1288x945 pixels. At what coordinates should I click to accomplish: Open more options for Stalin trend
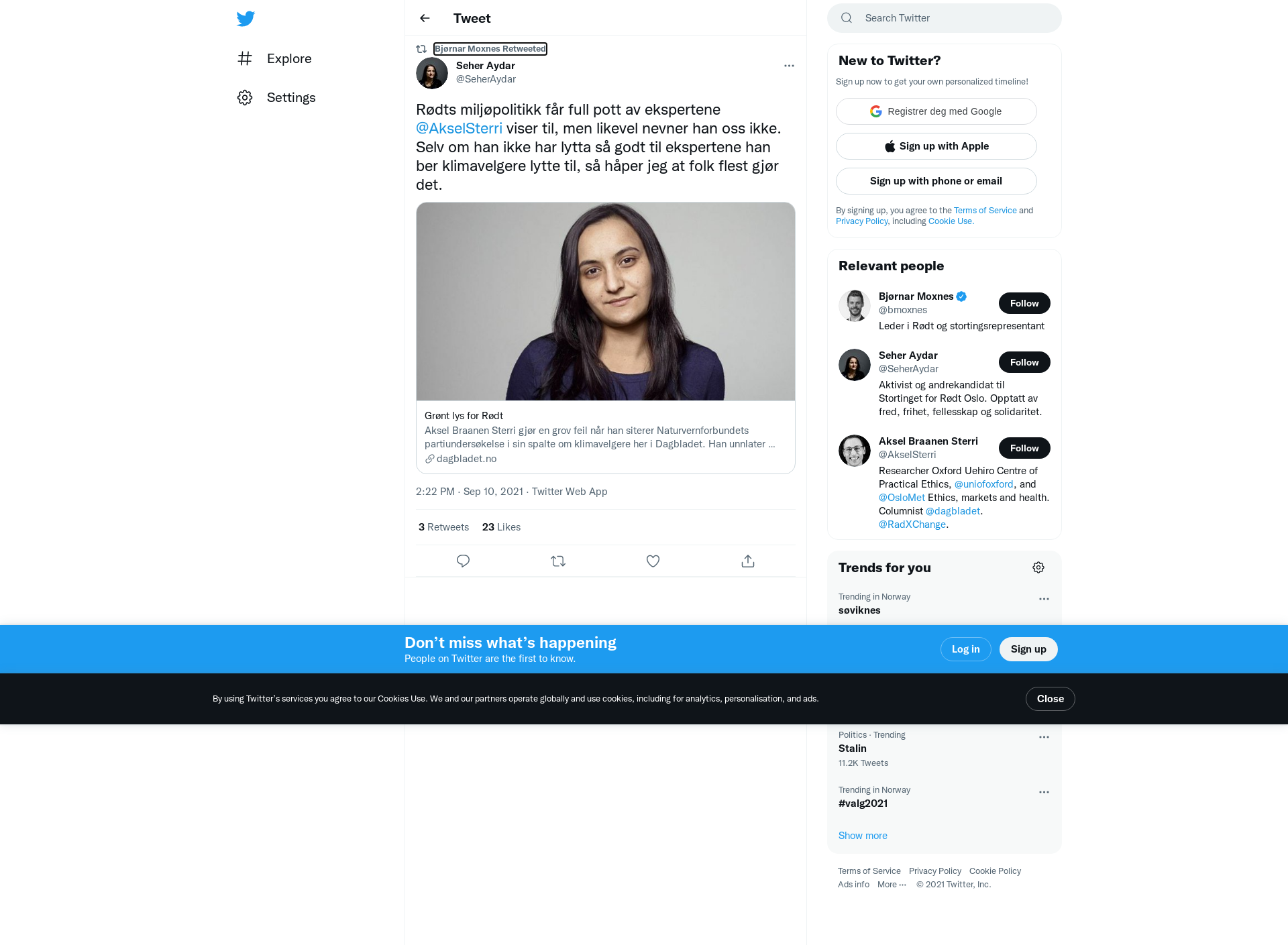pos(1044,737)
